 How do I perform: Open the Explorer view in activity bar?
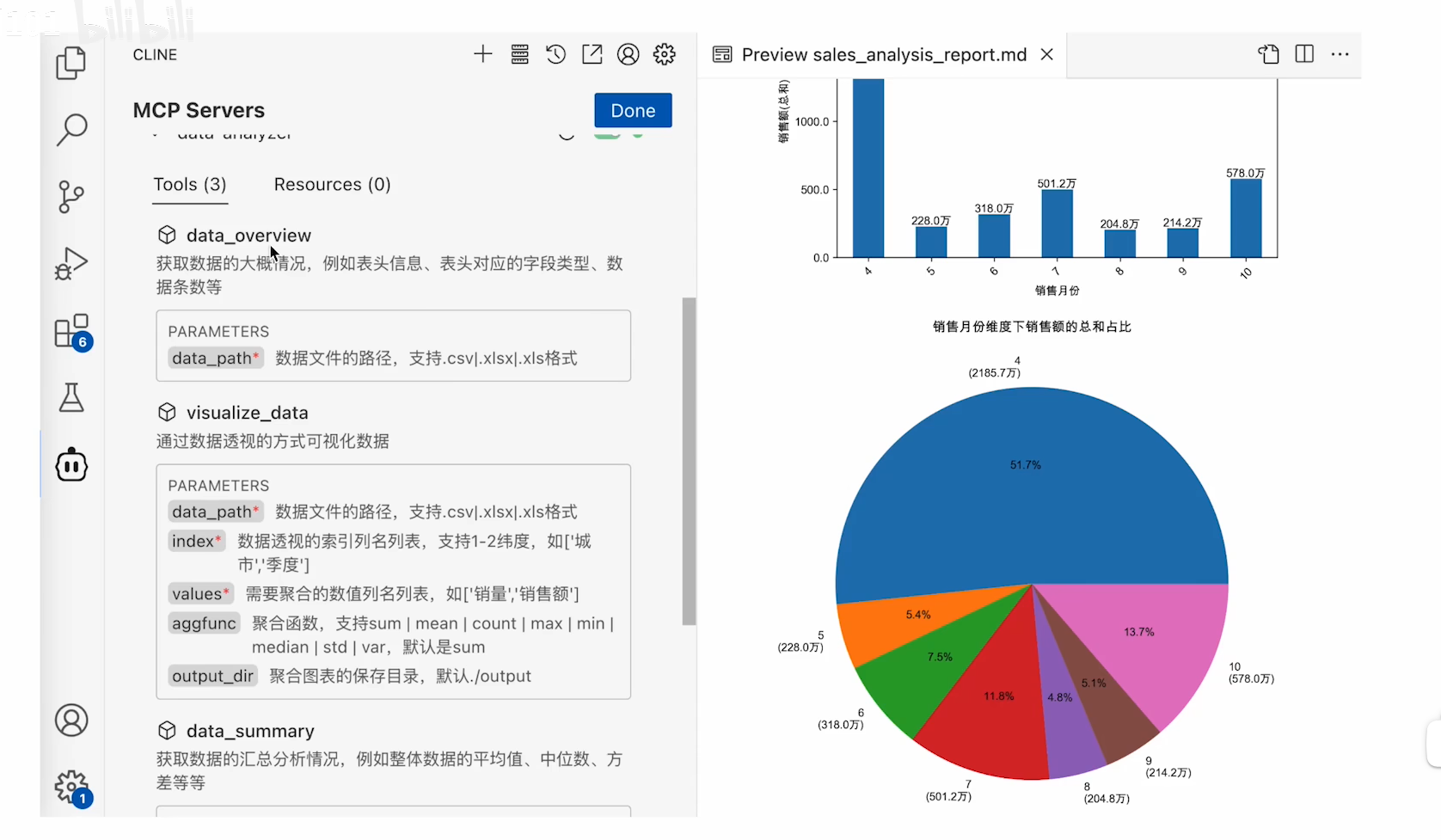(x=71, y=63)
